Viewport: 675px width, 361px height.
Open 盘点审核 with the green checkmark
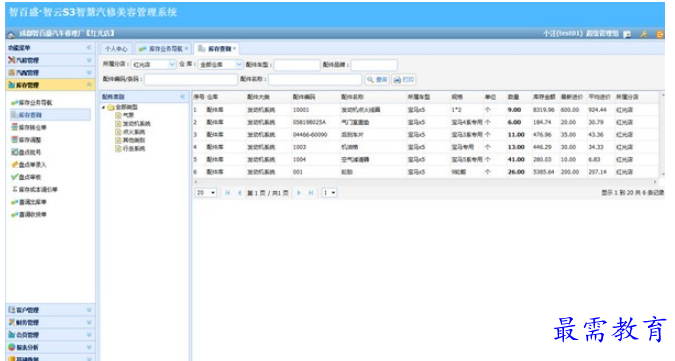(26, 177)
